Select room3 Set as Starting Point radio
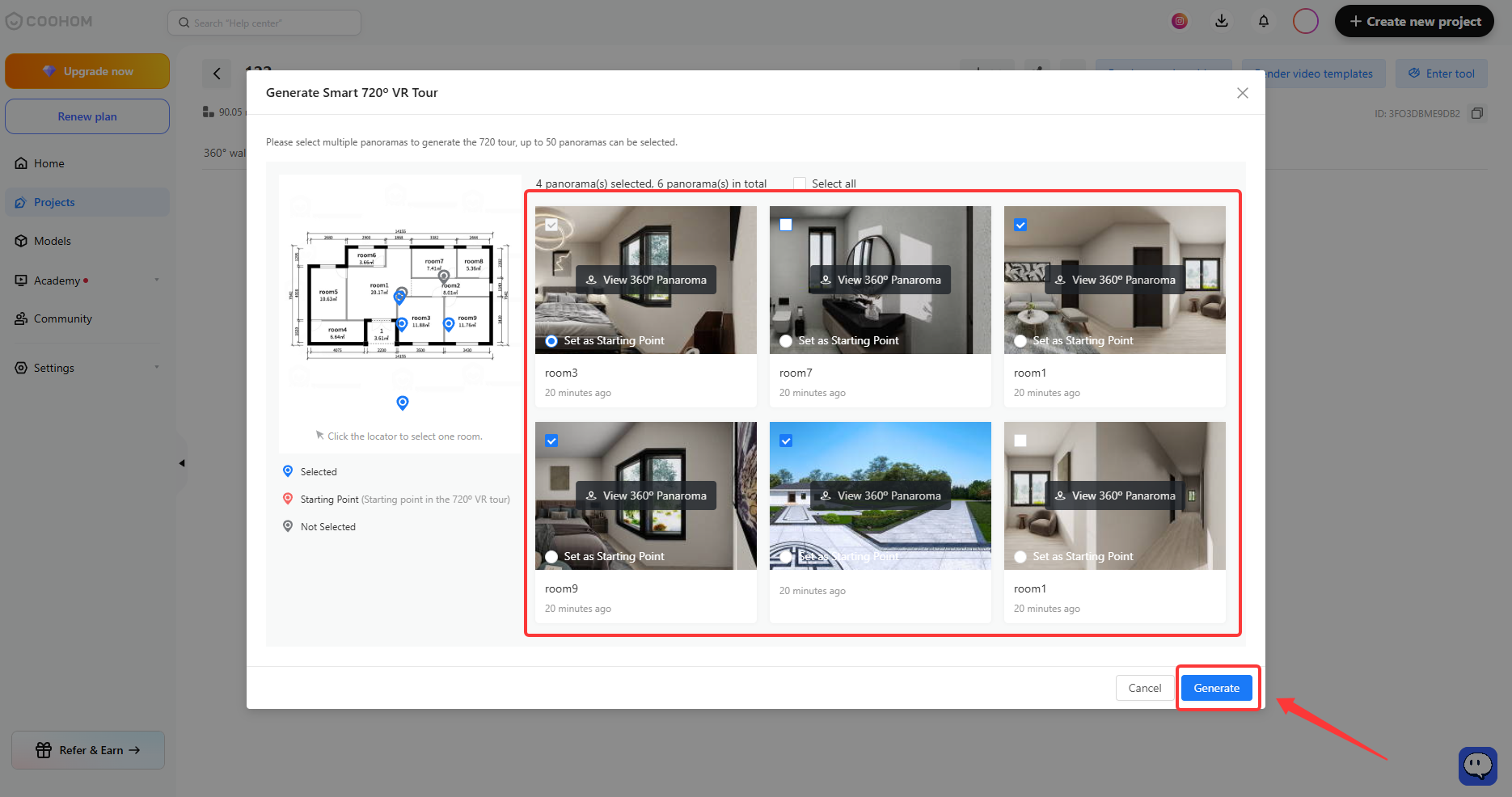Screen dimensions: 1512x797 551,341
